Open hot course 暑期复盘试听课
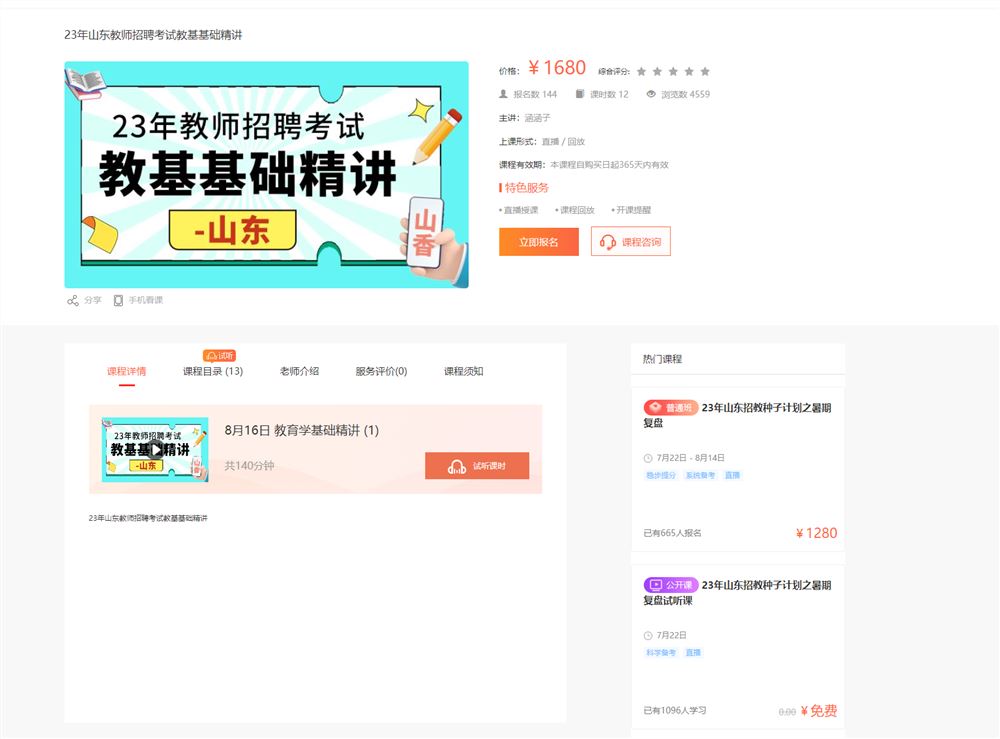Screen dimensions: 1000x739 (x=737, y=592)
